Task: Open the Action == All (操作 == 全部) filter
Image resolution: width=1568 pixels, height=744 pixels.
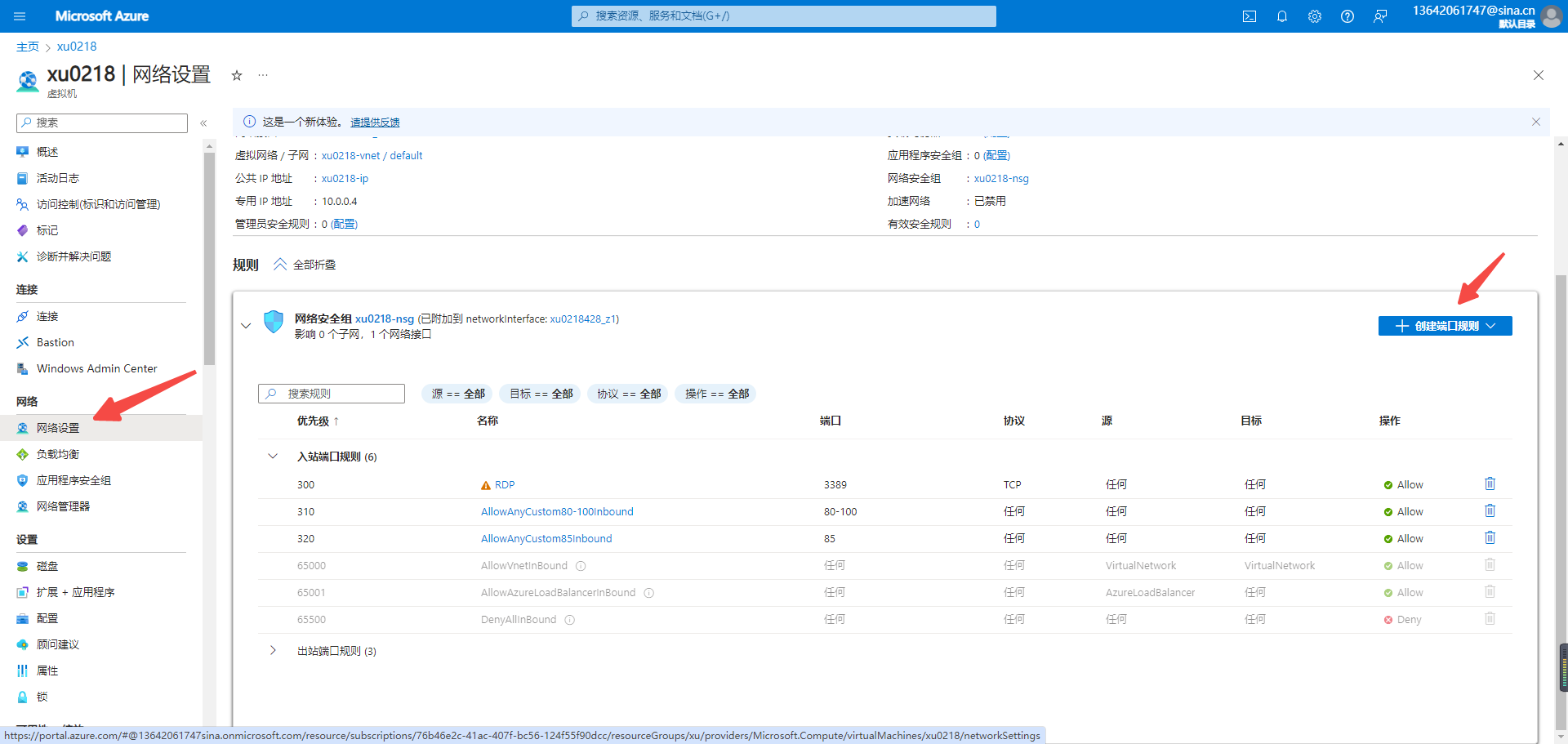Action: (716, 394)
